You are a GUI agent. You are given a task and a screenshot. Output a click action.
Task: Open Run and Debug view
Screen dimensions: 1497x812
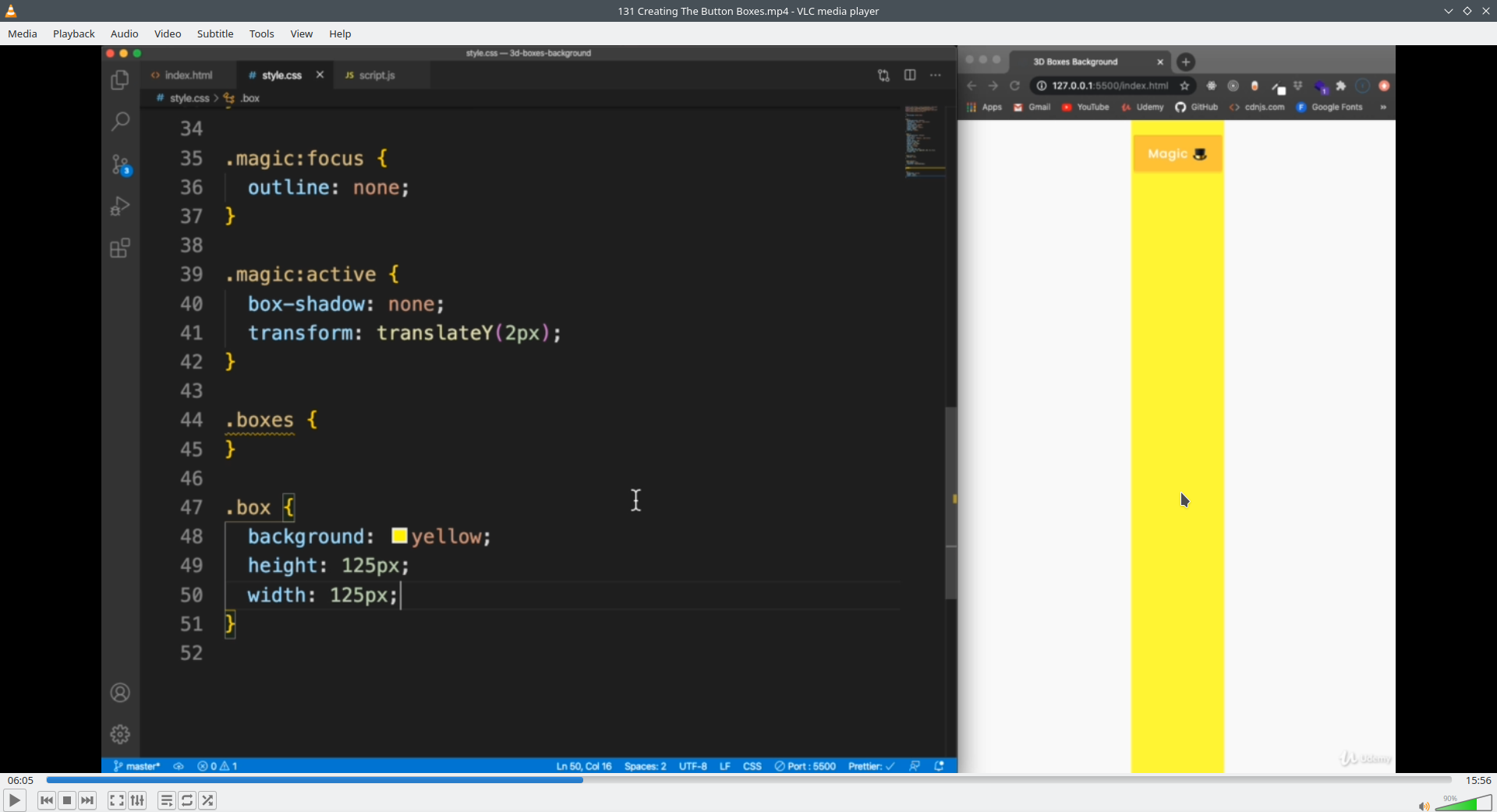coord(120,206)
